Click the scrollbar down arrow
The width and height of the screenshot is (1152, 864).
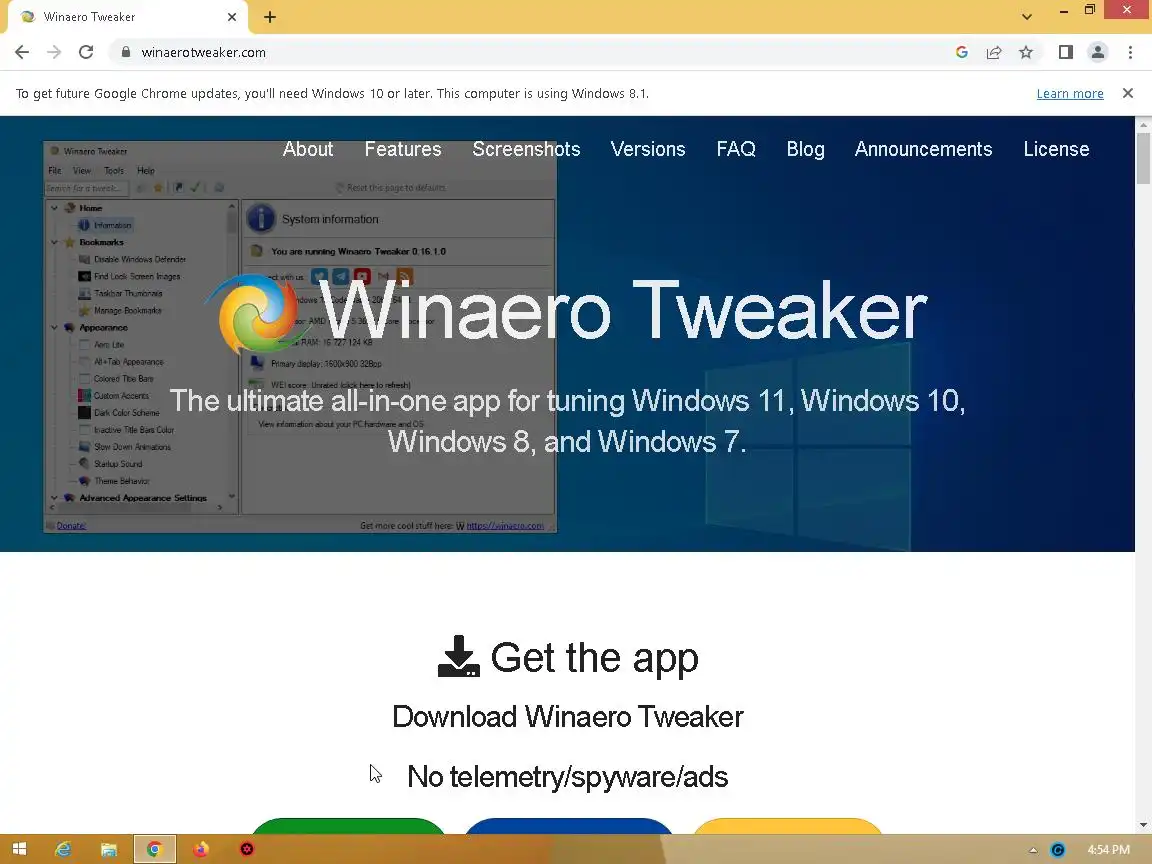1143,826
